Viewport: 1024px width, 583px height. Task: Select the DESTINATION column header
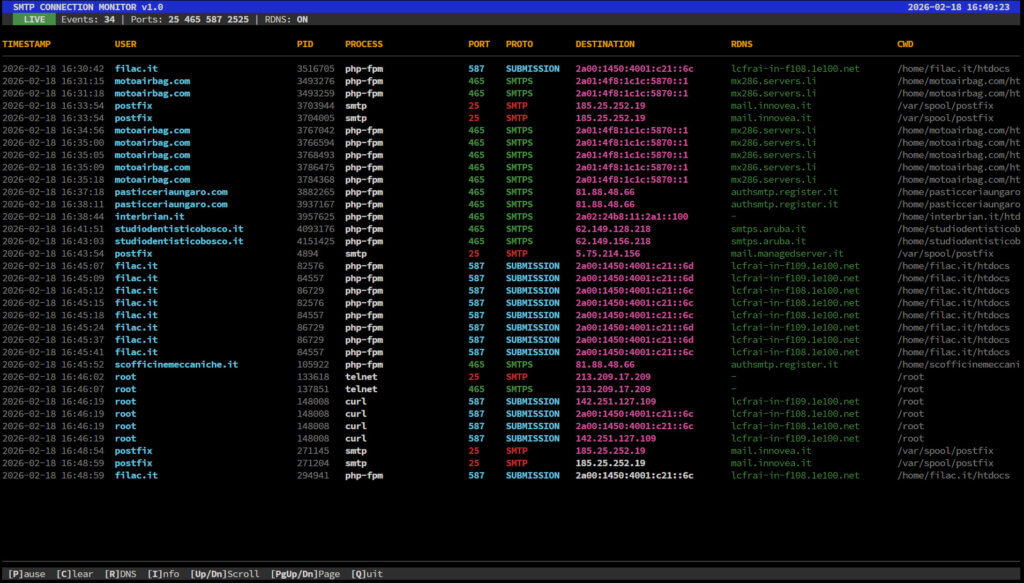tap(605, 44)
